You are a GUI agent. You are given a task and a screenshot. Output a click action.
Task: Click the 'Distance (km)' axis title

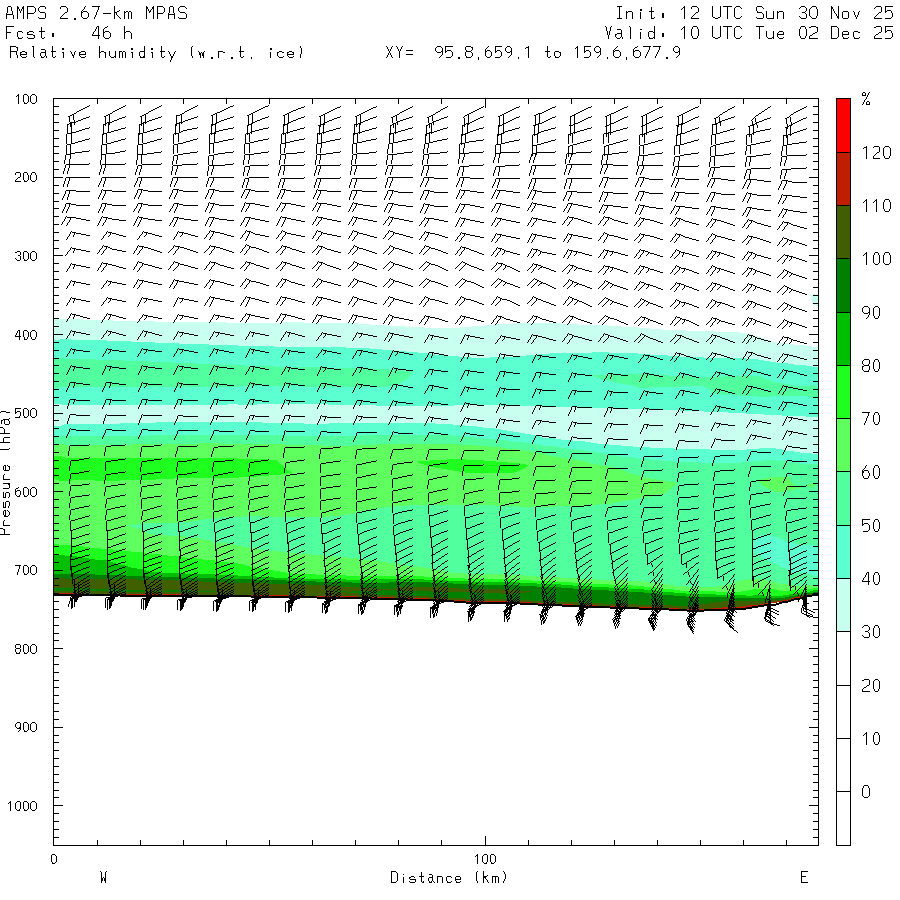click(449, 878)
